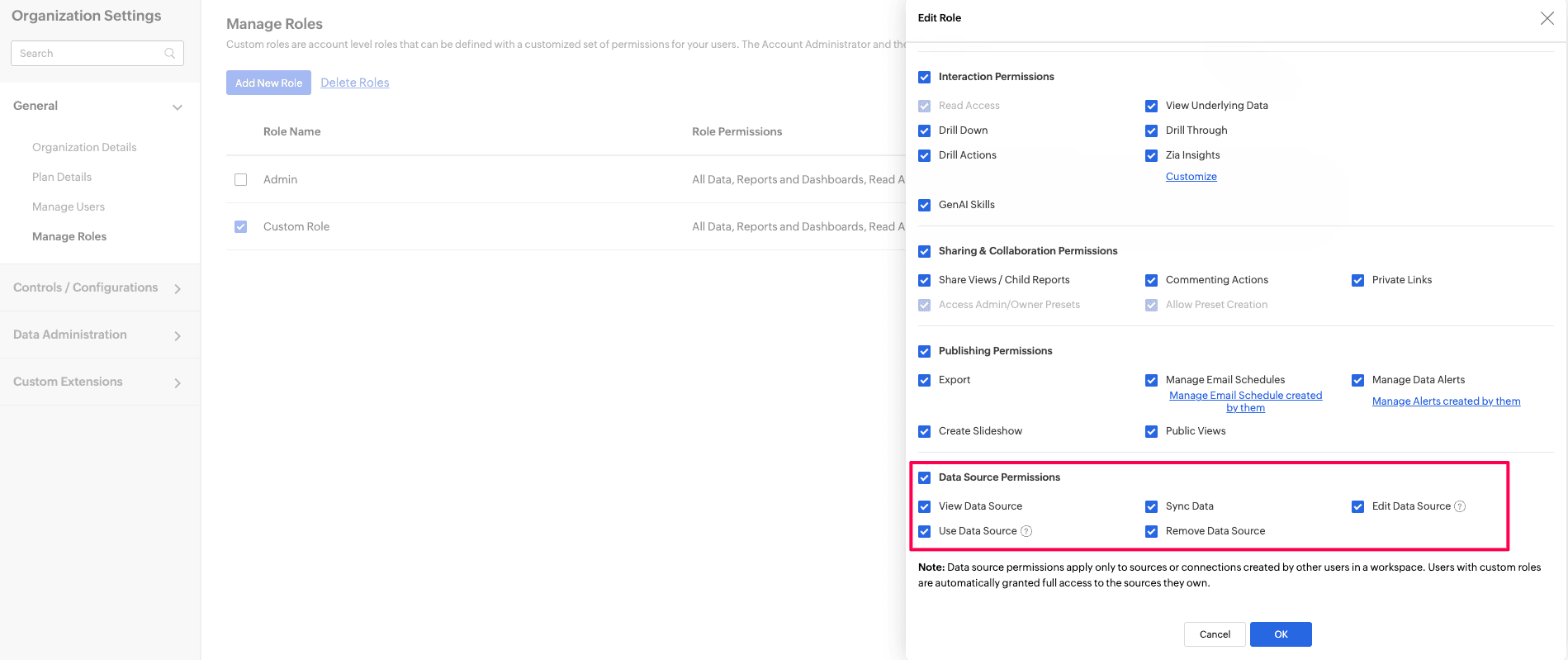Disable Commenting Actions

[1152, 280]
